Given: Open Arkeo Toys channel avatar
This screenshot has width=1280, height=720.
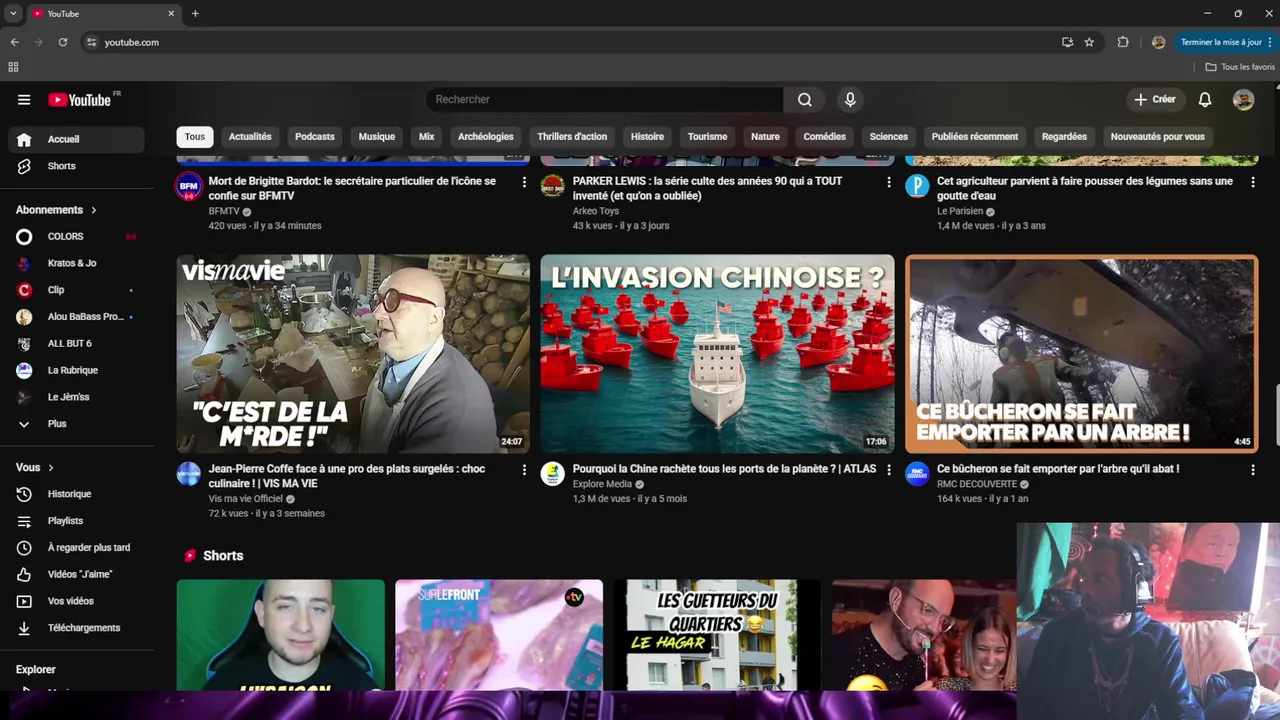Looking at the screenshot, I should 553,186.
